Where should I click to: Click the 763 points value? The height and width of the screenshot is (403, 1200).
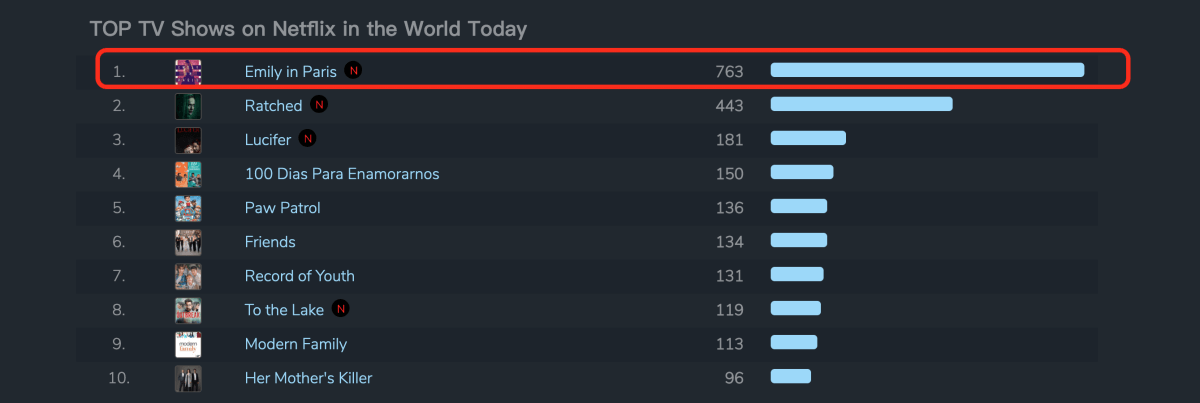(730, 72)
